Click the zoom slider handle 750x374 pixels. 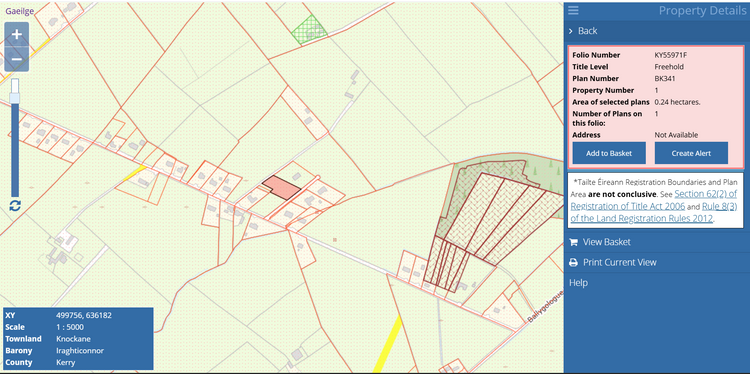15,97
